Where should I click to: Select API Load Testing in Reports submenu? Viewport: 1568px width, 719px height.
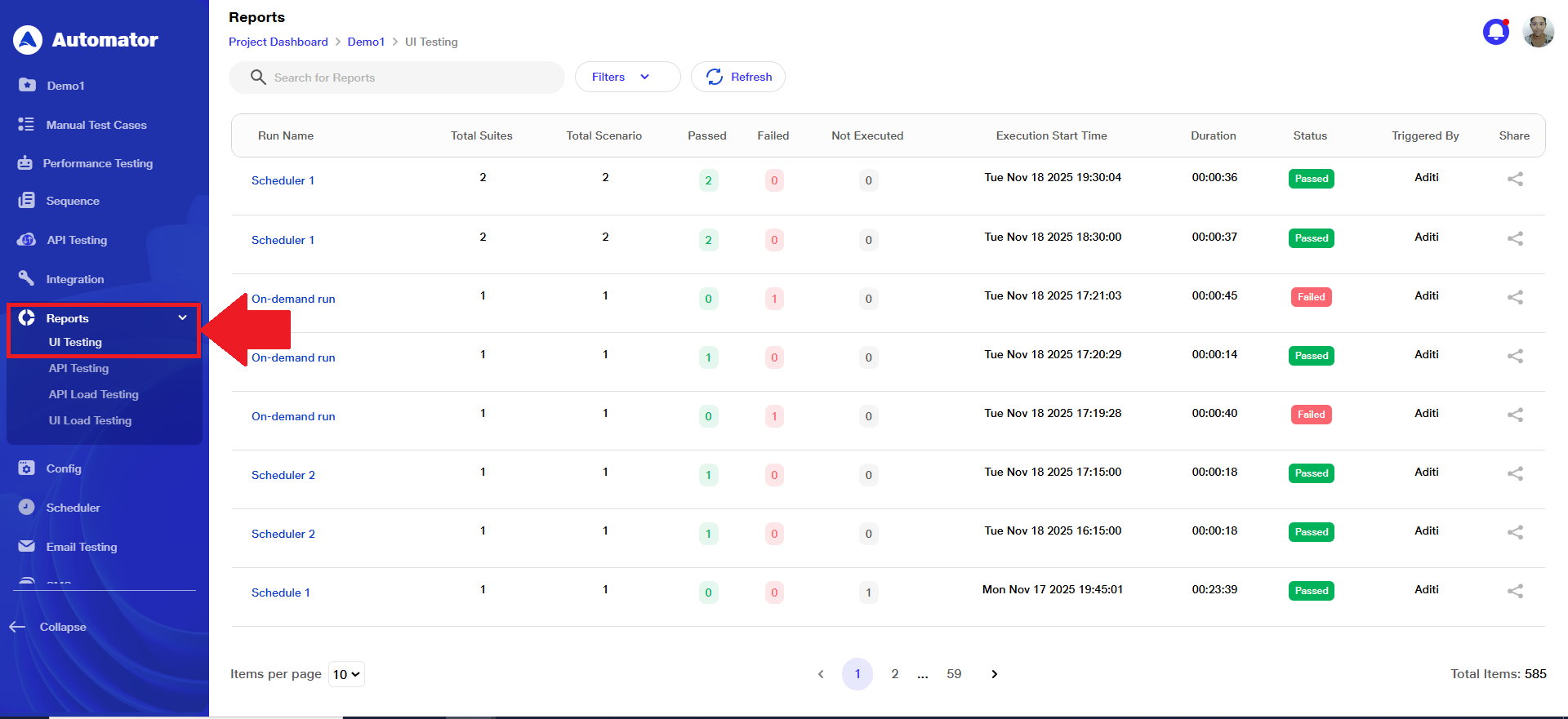coord(93,394)
